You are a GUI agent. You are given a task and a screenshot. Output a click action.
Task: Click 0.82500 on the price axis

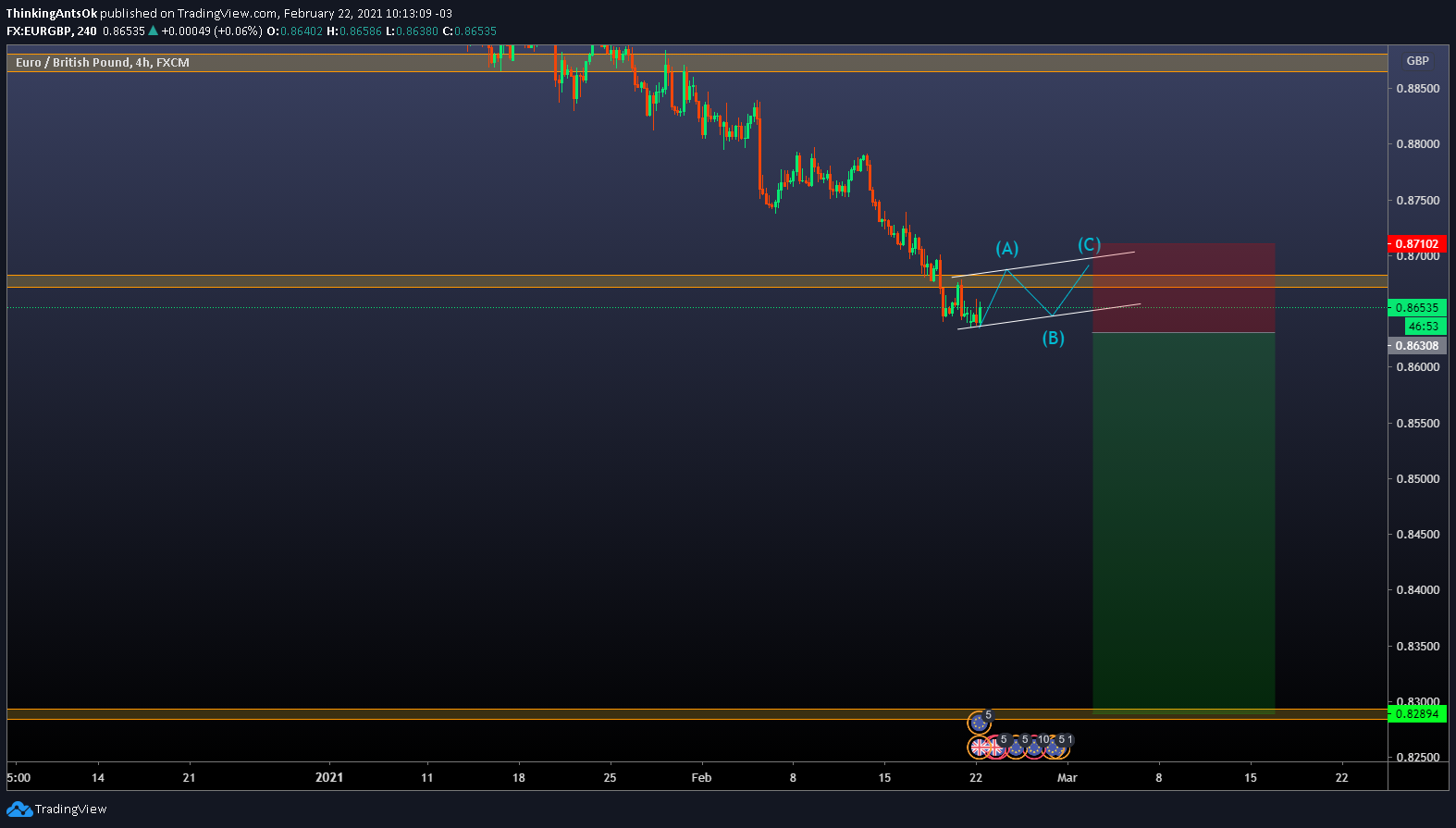tap(1417, 758)
